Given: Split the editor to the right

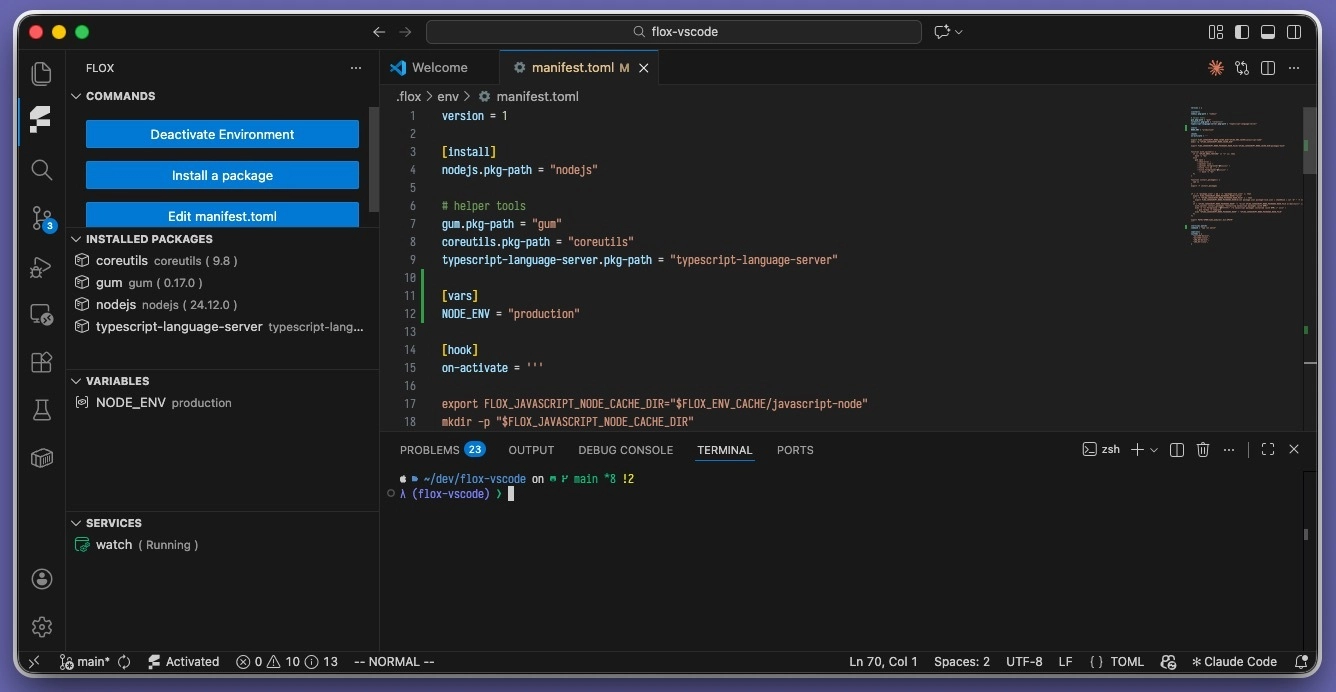Looking at the screenshot, I should point(1268,68).
